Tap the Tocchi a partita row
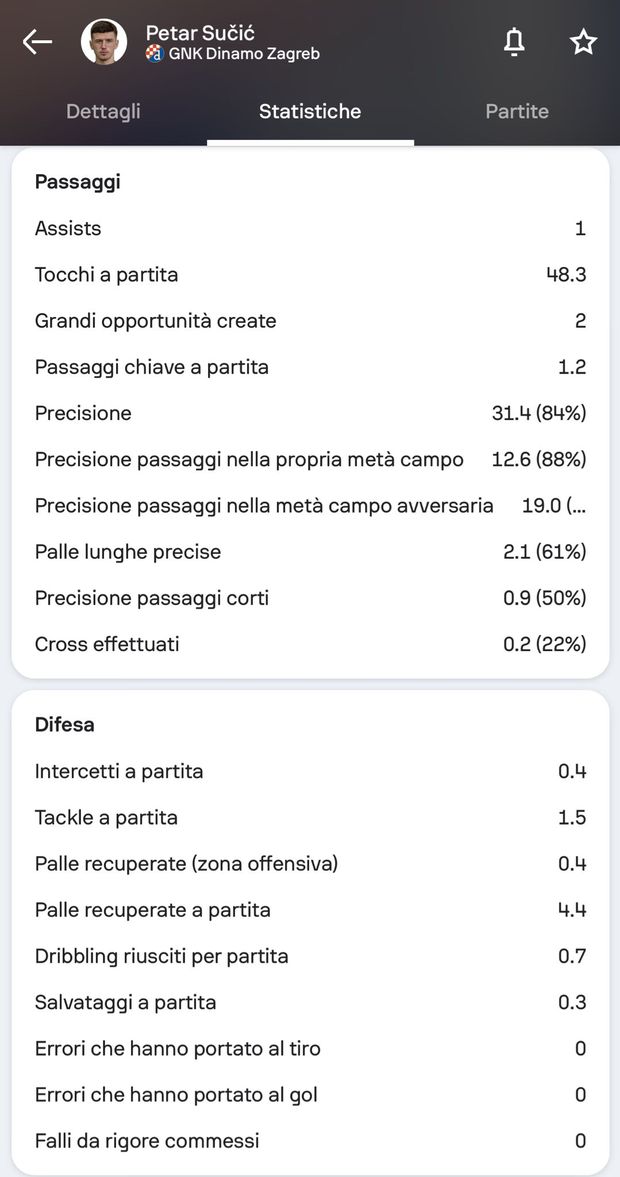This screenshot has height=1177, width=620. pyautogui.click(x=310, y=275)
